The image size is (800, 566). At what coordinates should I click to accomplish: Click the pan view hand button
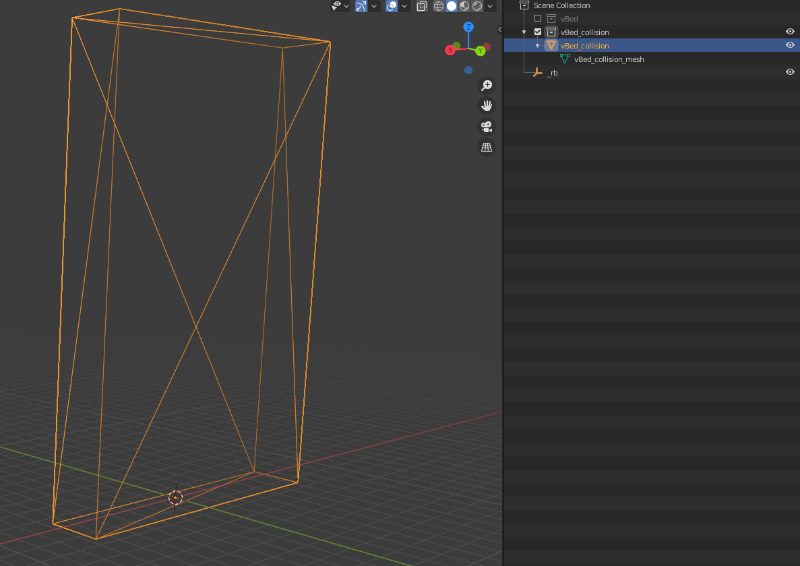click(x=486, y=106)
